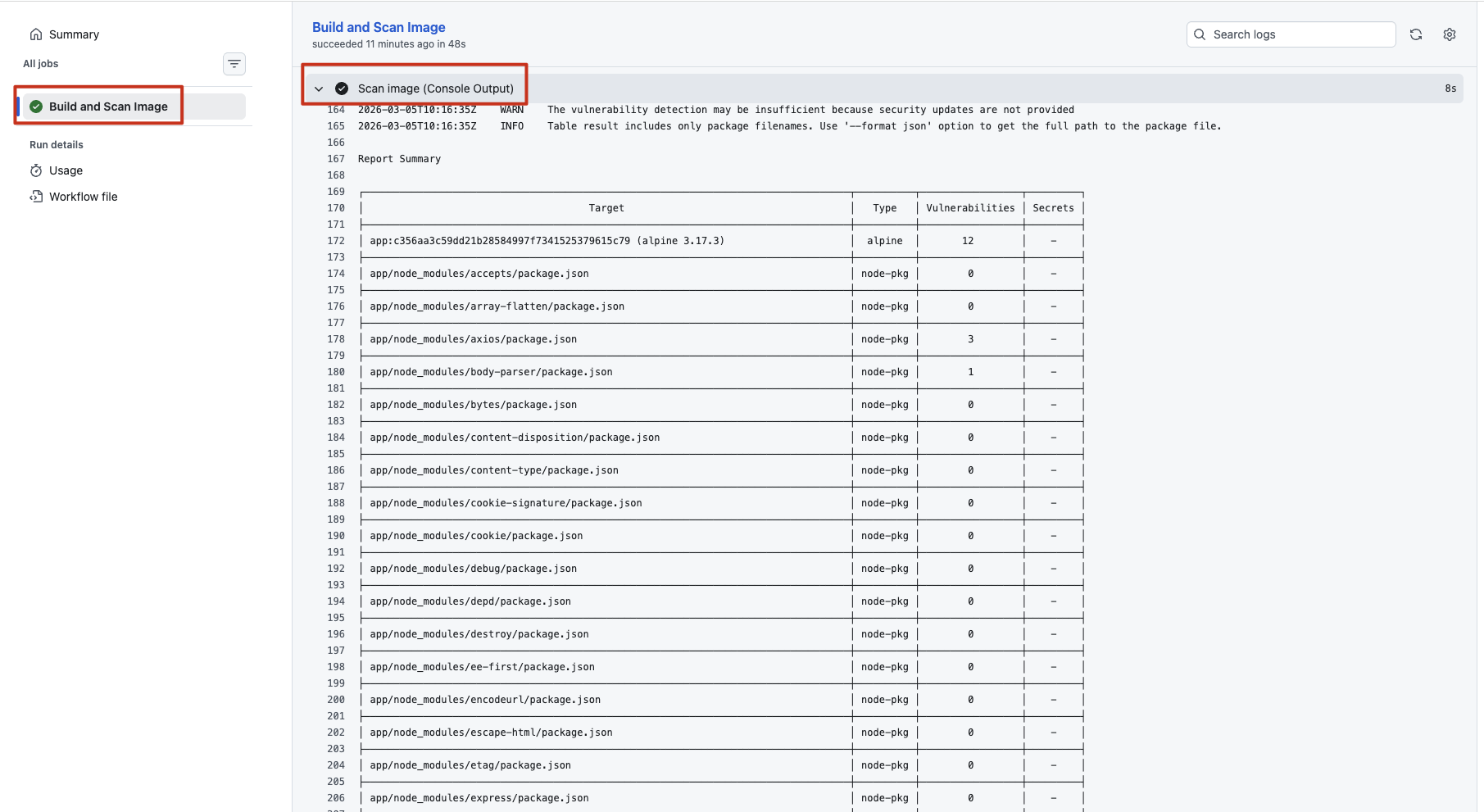Viewport: 1484px width, 812px height.
Task: Click log line number 178
Action: click(x=336, y=339)
